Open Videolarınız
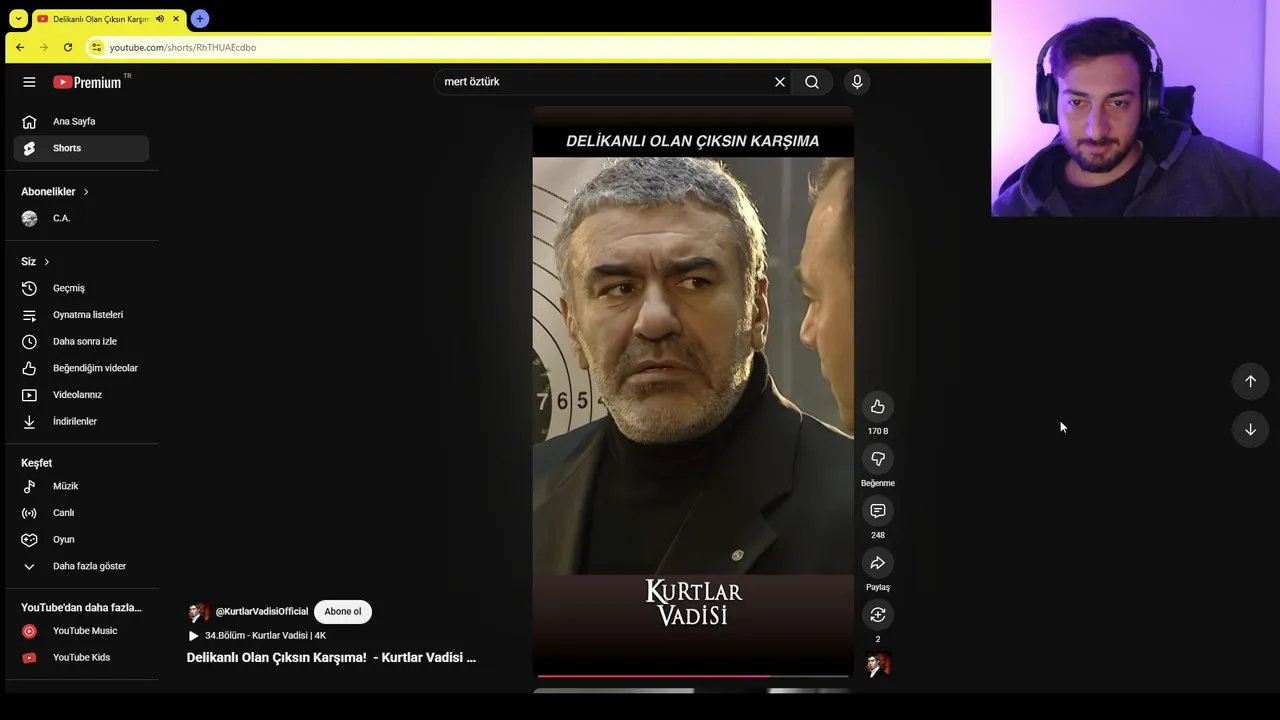This screenshot has width=1280, height=720. click(x=81, y=395)
